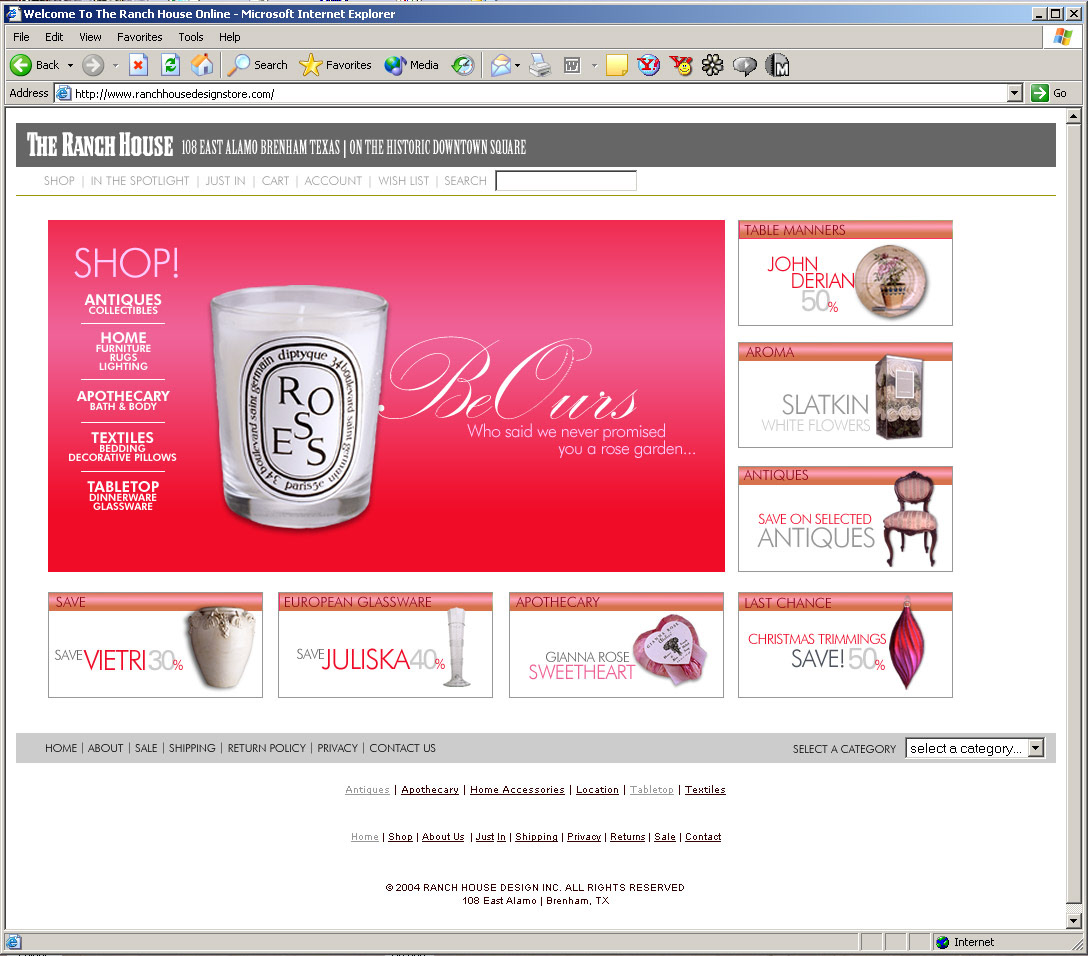
Task: Click the M logo toolbar icon
Action: pos(777,65)
